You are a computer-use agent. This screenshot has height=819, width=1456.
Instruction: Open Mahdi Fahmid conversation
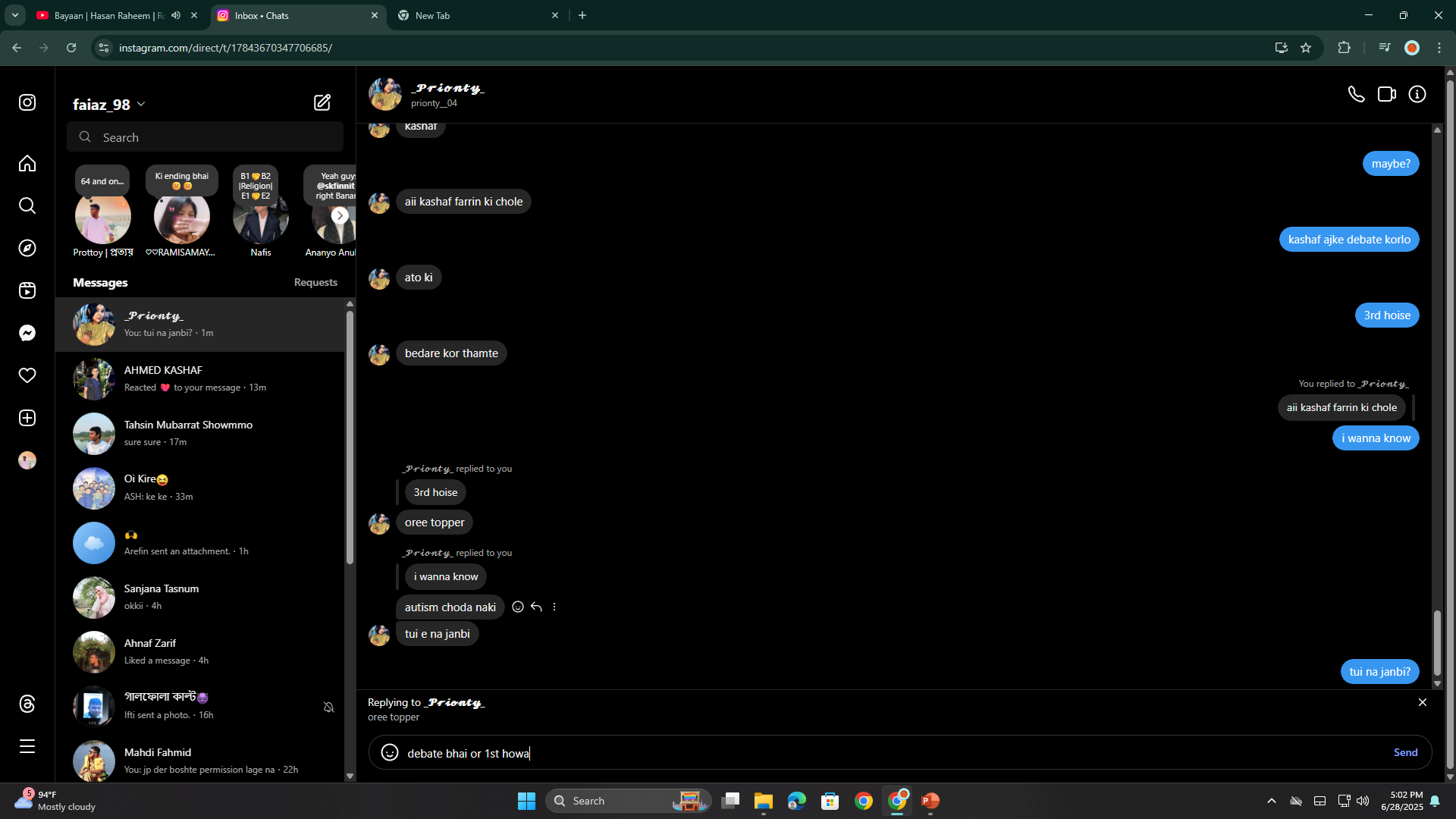(x=200, y=761)
